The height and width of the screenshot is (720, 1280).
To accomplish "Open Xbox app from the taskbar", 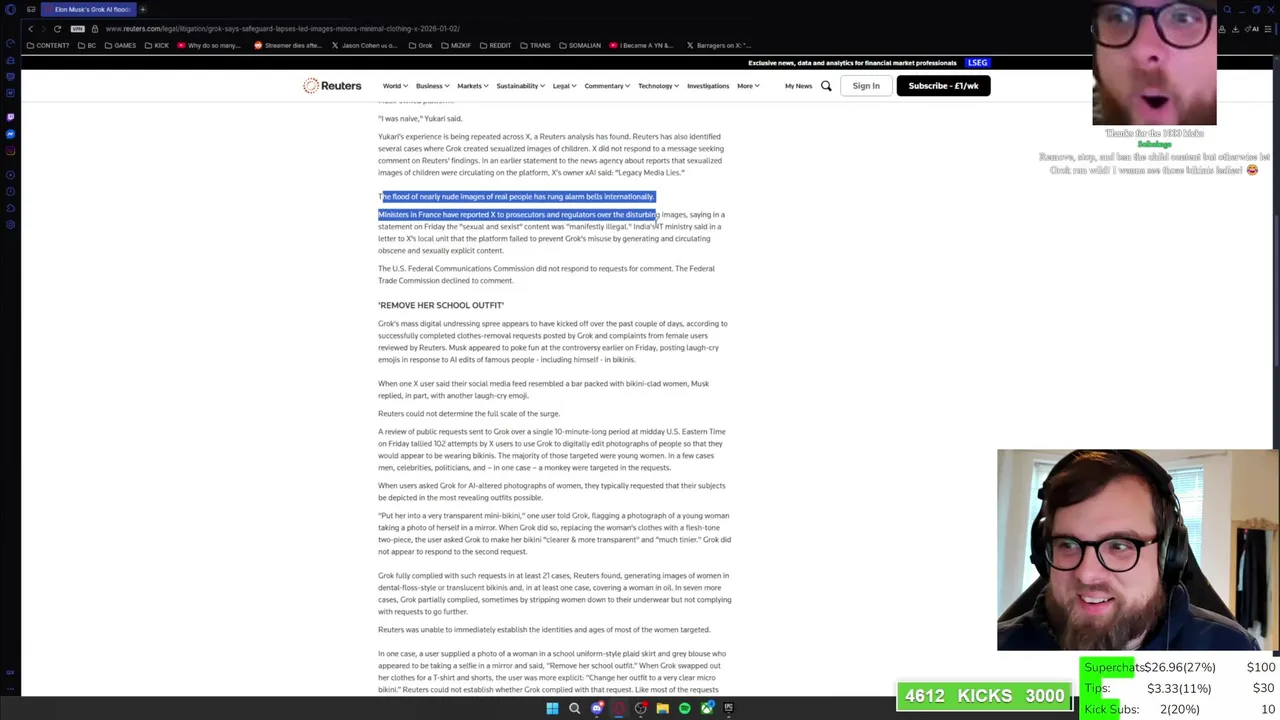I will coord(707,708).
